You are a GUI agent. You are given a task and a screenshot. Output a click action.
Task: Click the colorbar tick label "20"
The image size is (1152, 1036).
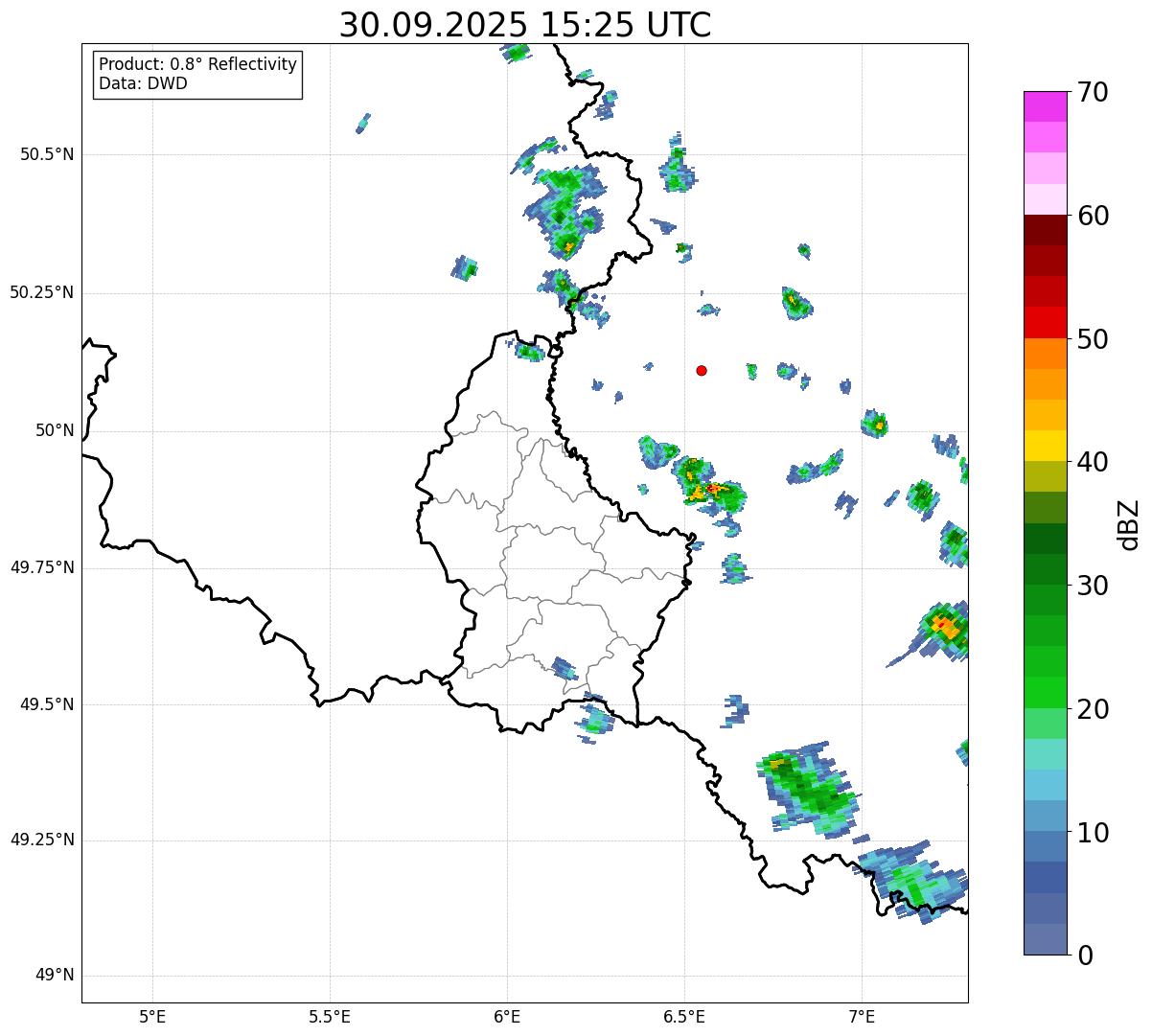(1093, 709)
